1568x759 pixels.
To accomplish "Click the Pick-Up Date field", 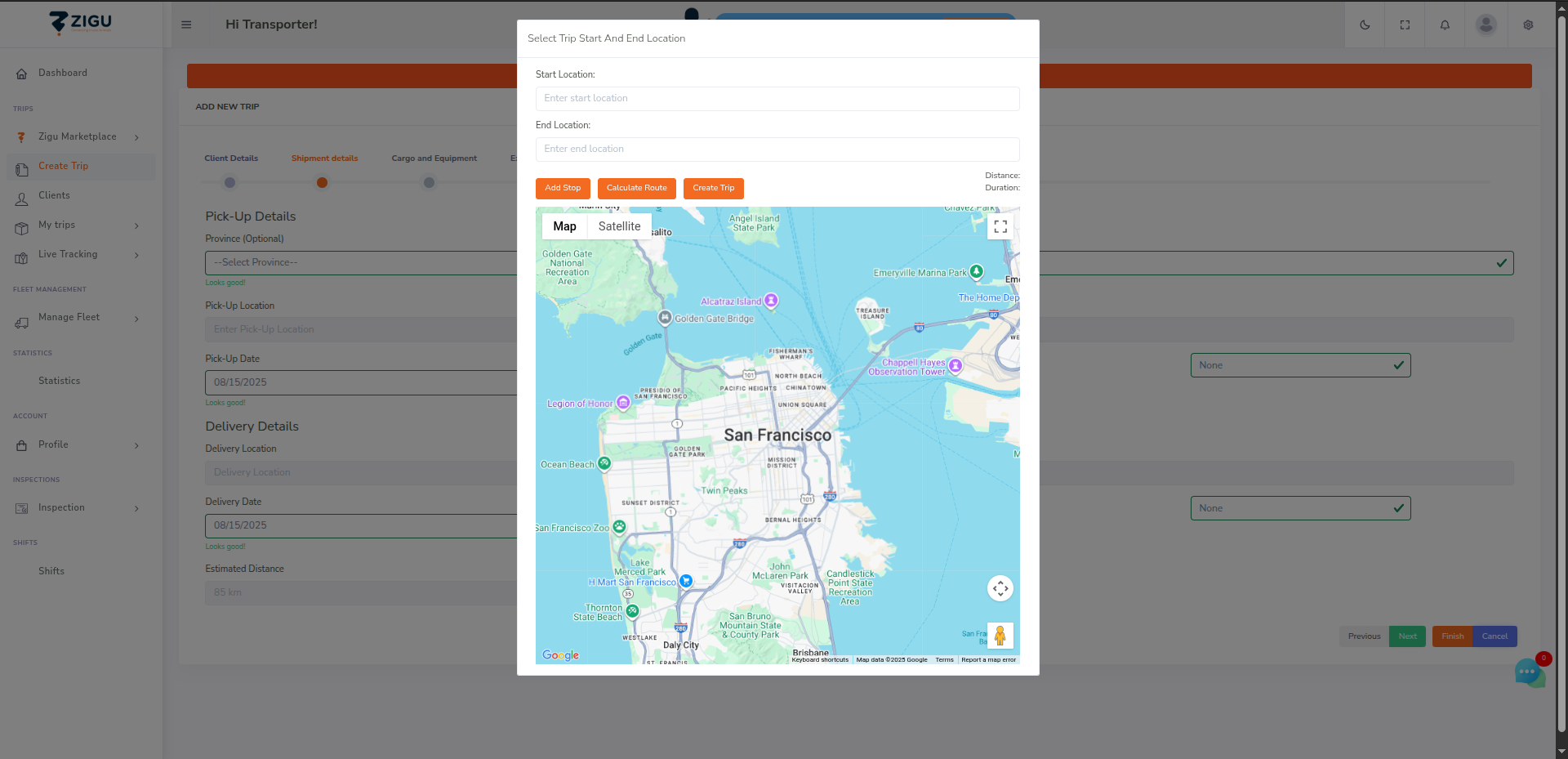I will coord(361,382).
